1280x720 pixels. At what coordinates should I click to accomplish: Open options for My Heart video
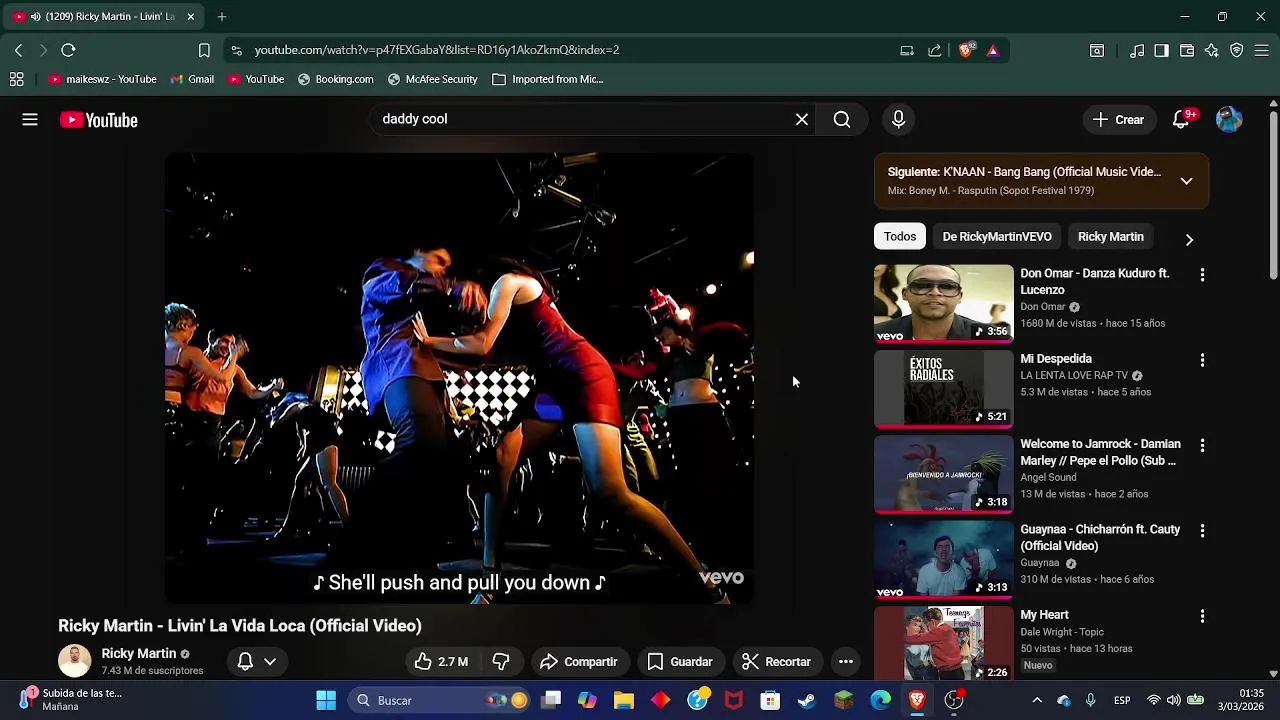point(1202,616)
